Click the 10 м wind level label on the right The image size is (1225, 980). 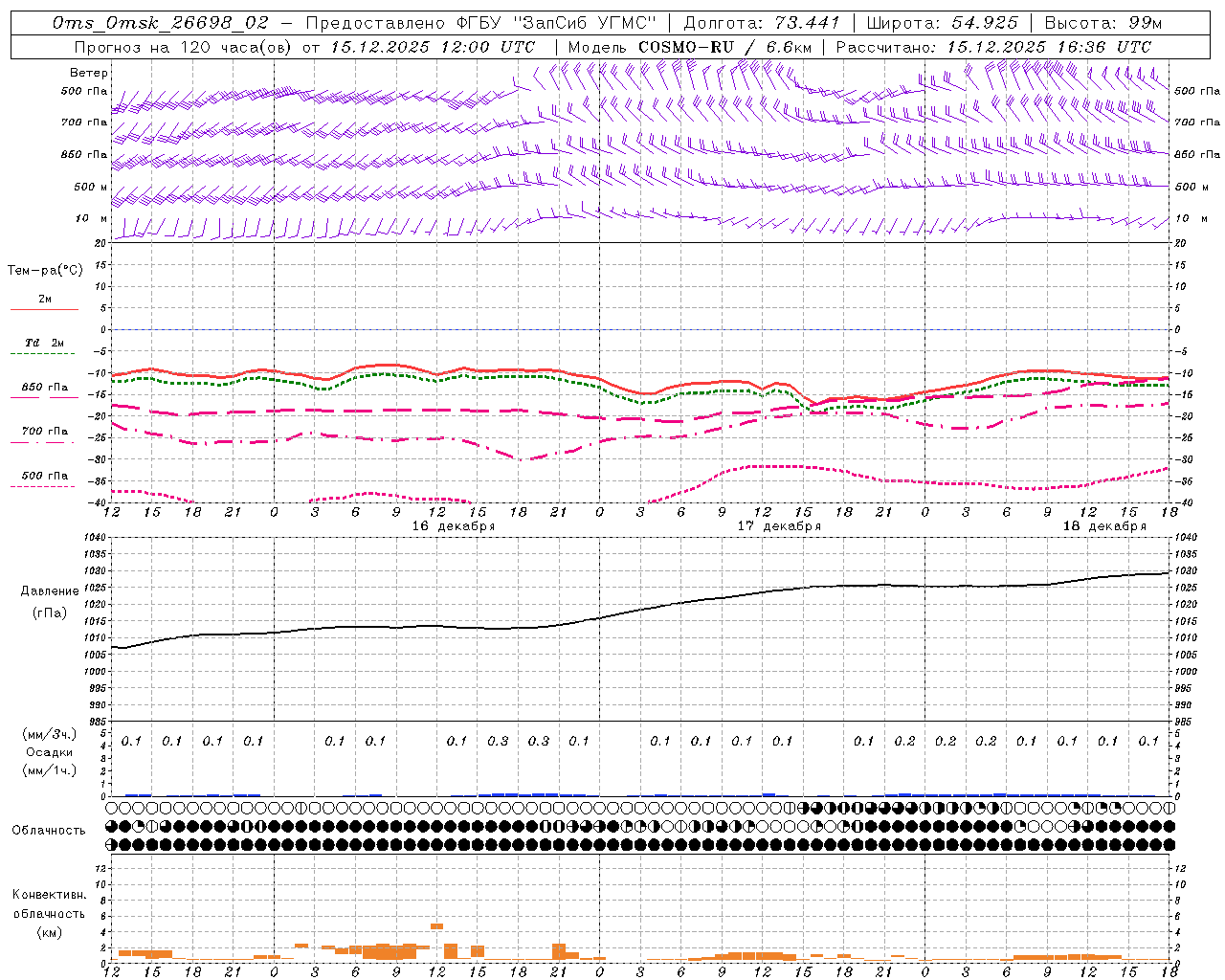(x=1191, y=219)
